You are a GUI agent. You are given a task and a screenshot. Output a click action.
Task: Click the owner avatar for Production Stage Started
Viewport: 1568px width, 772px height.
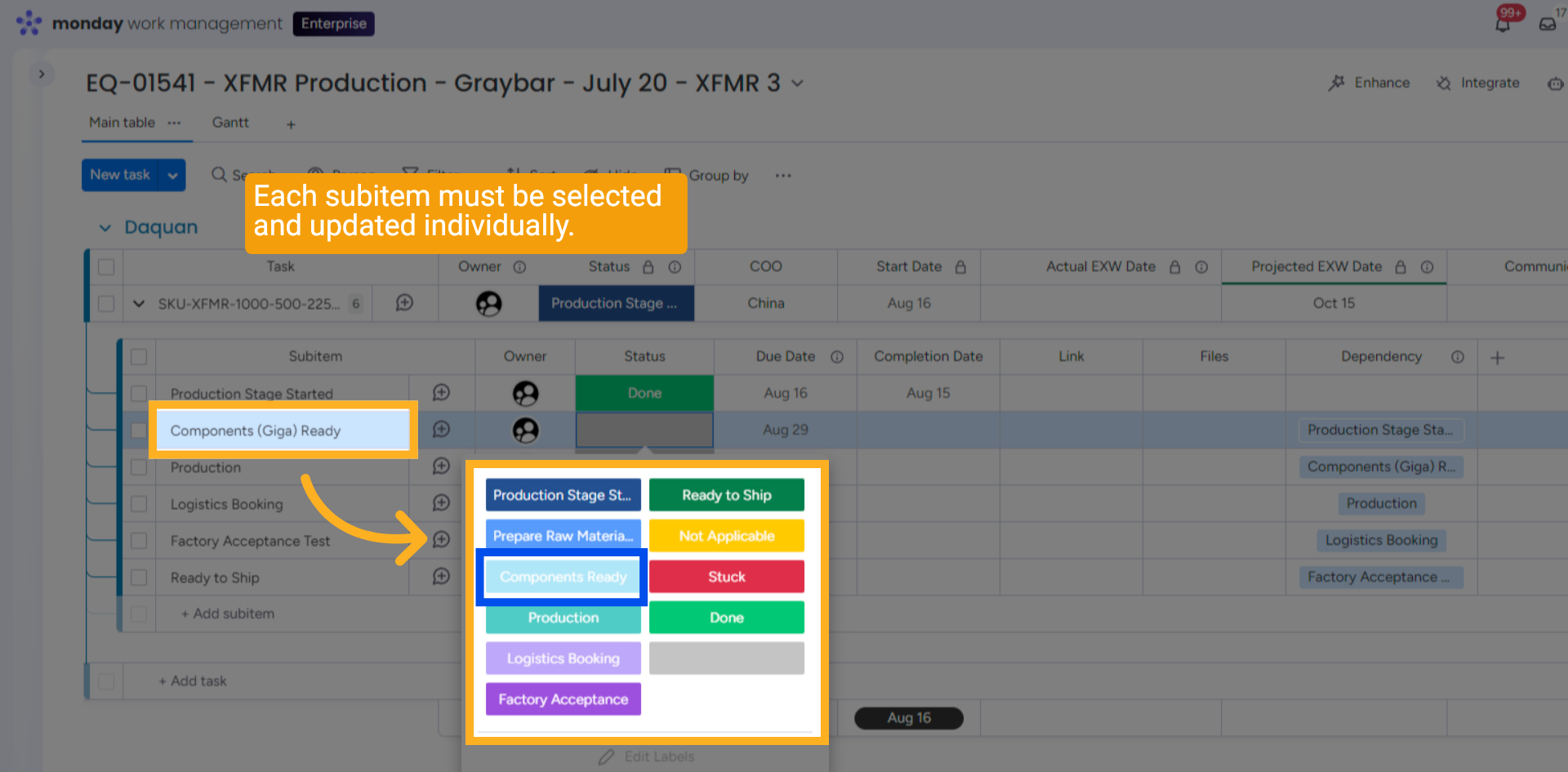525,394
